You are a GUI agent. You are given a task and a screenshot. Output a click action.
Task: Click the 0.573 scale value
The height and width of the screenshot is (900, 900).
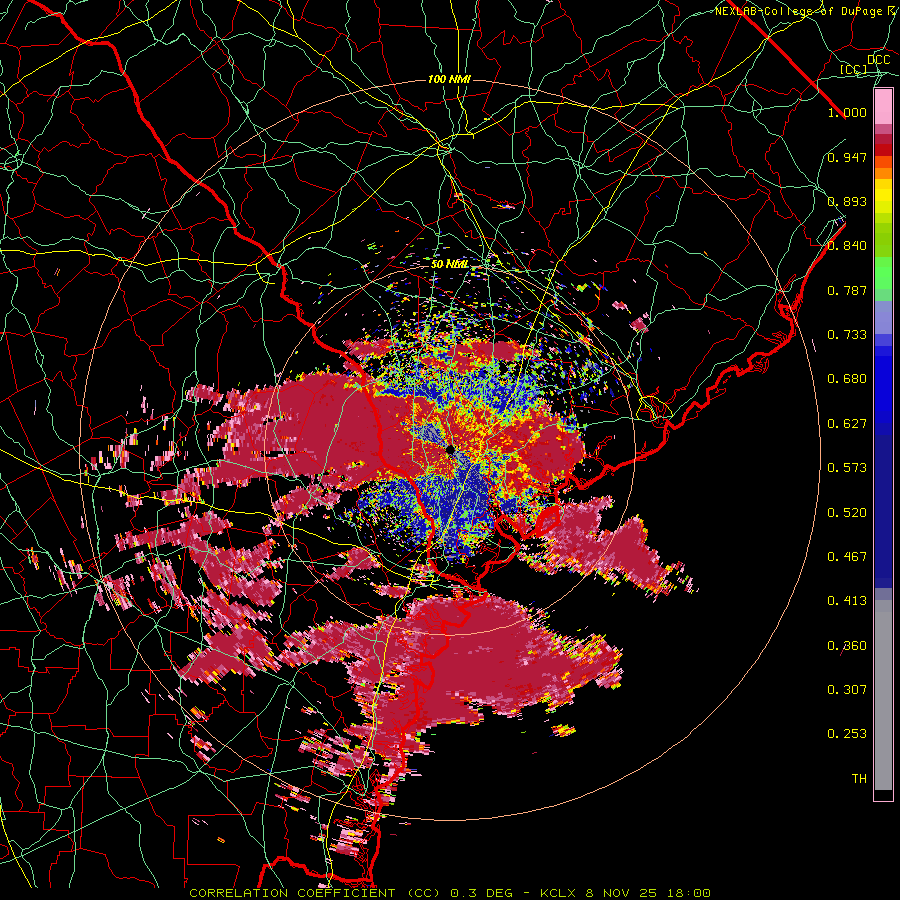(847, 468)
